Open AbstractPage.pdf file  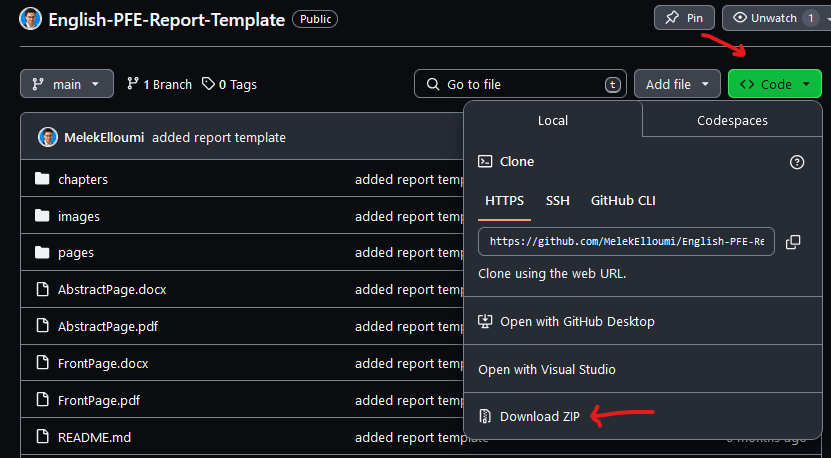(x=108, y=327)
